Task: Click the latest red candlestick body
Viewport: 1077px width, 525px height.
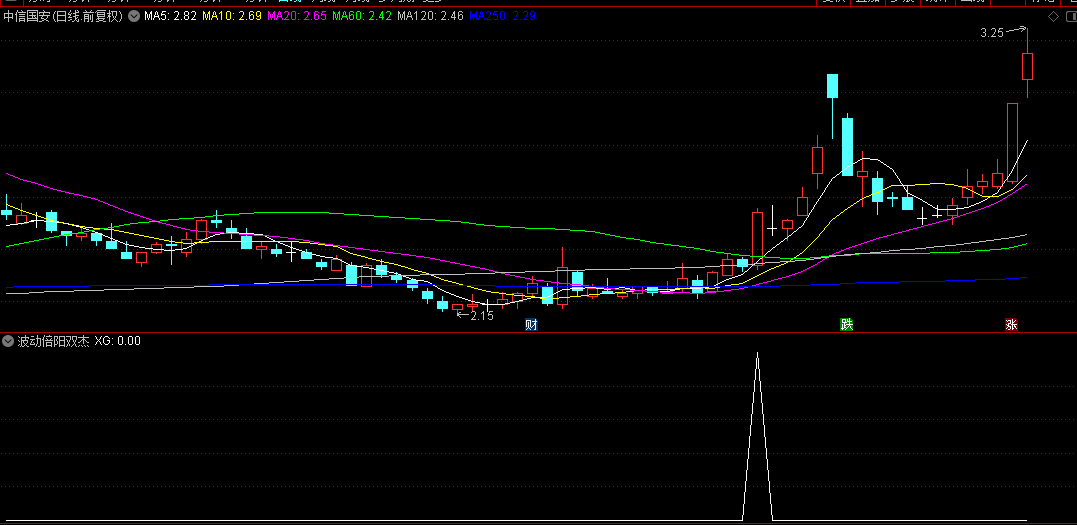Action: click(x=1028, y=67)
